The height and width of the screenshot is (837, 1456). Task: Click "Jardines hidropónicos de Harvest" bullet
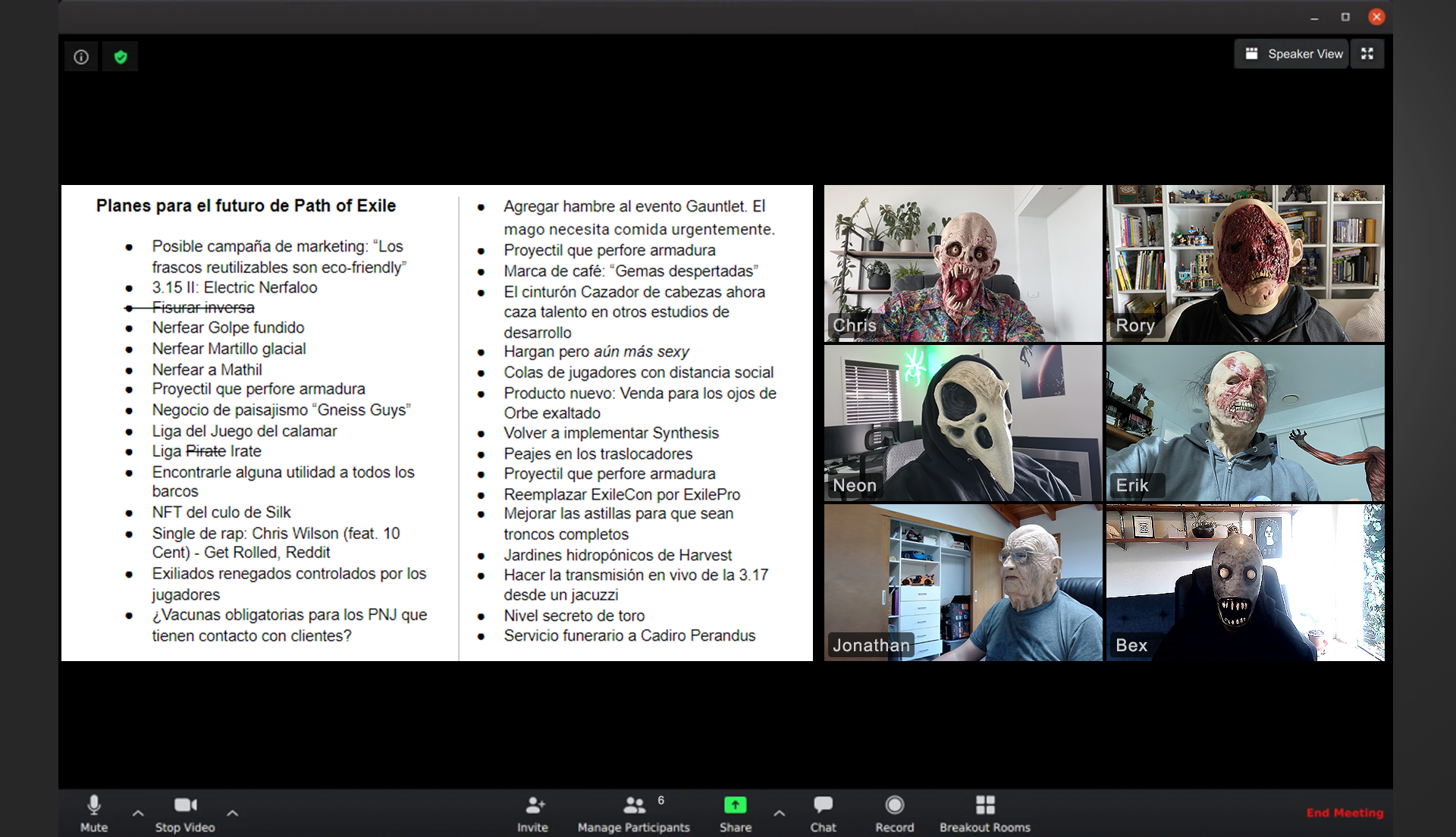tap(617, 555)
